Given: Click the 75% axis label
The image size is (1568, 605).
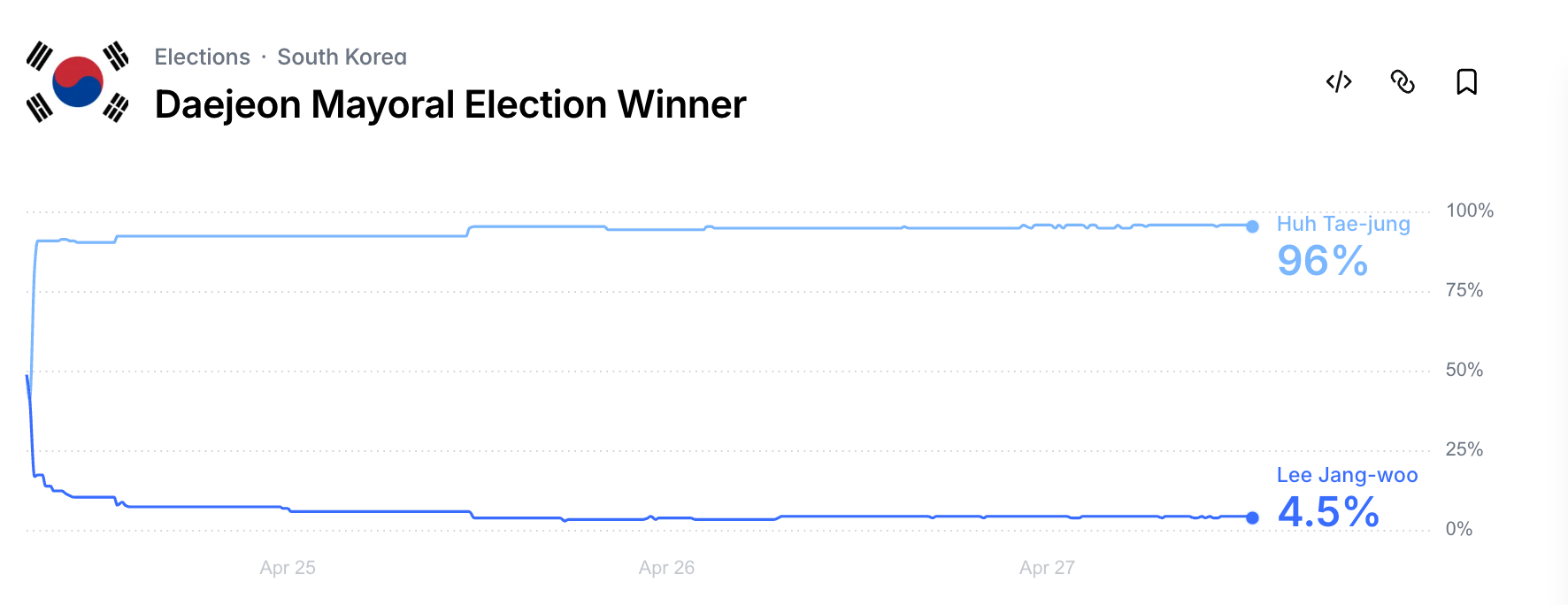Looking at the screenshot, I should click(1464, 290).
